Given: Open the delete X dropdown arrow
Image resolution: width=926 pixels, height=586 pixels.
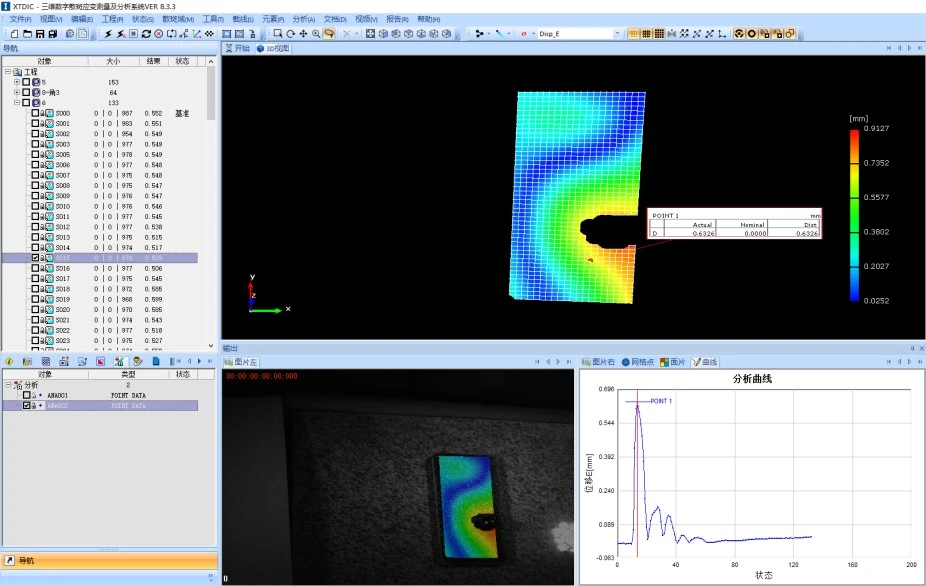Looking at the screenshot, I should (357, 34).
